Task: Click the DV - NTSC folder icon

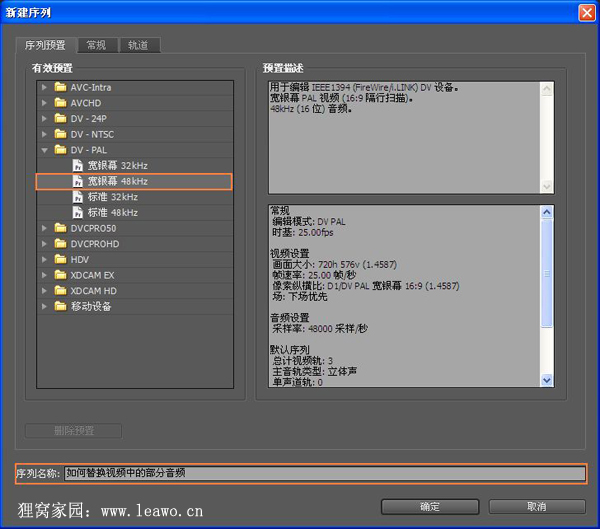Action: click(60, 134)
